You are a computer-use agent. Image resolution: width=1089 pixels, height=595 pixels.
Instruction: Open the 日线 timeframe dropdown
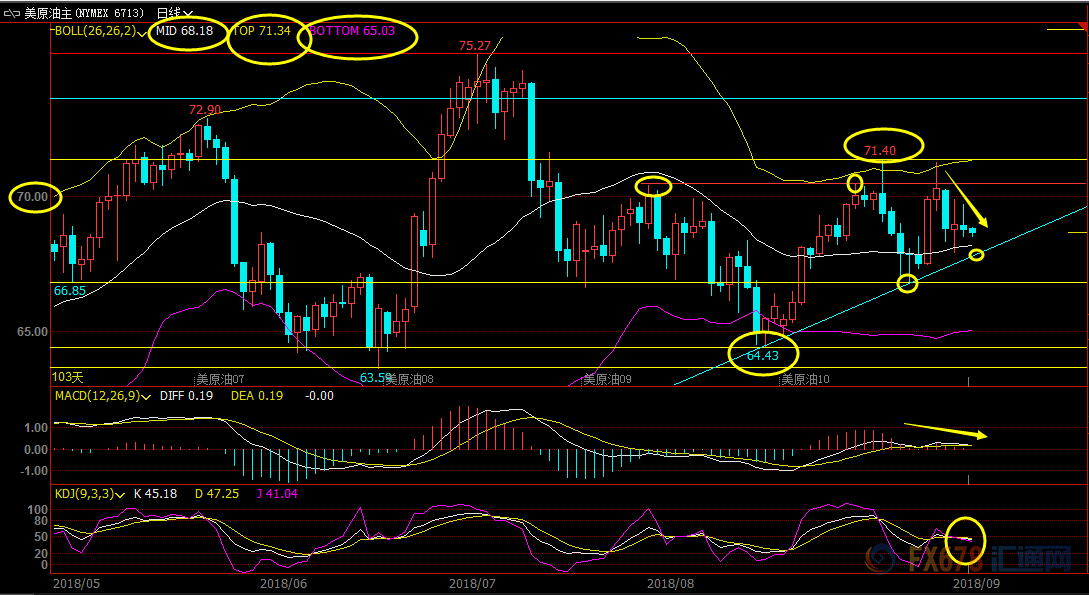(170, 13)
